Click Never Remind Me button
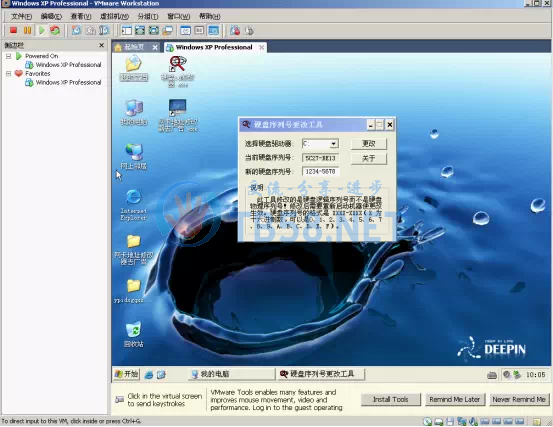 [519, 399]
